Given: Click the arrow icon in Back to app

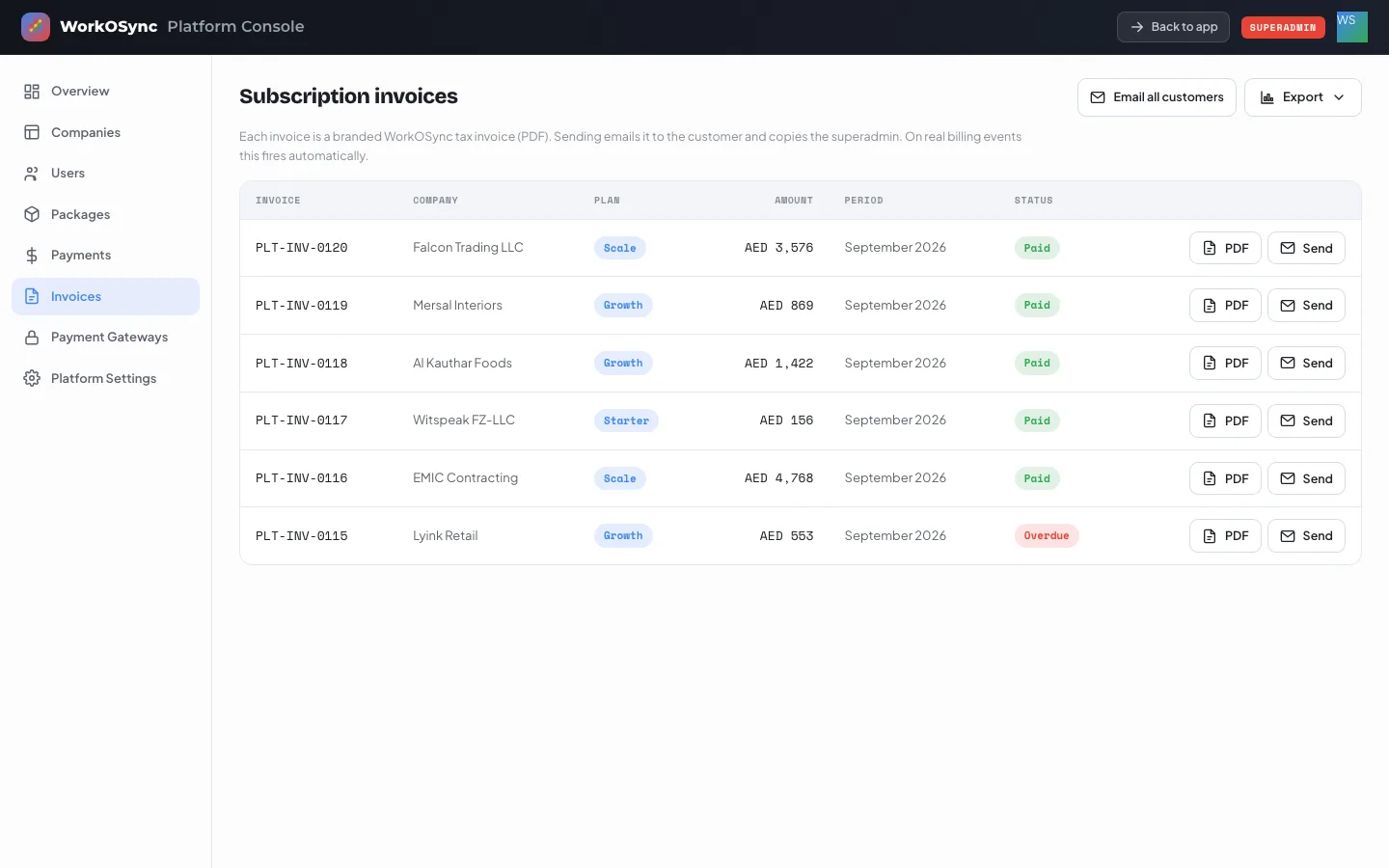Looking at the screenshot, I should 1137,27.
